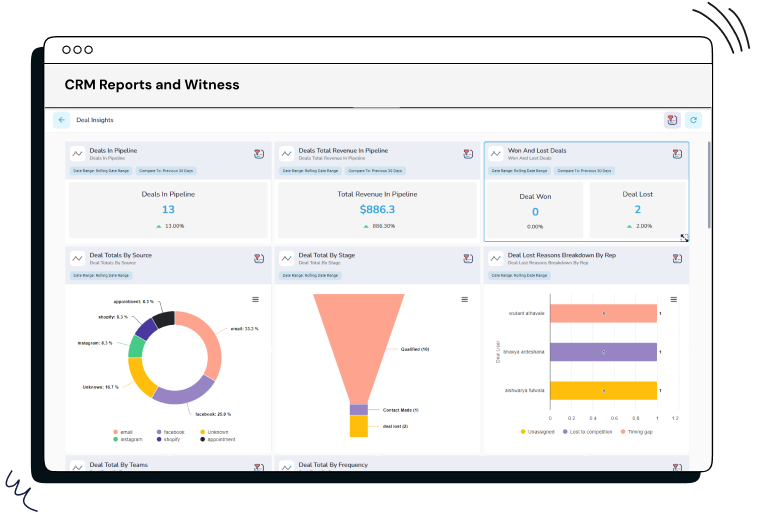This screenshot has width=757, height=513.
Task: Toggle the Unknown series in the donut legend
Action: (214, 432)
